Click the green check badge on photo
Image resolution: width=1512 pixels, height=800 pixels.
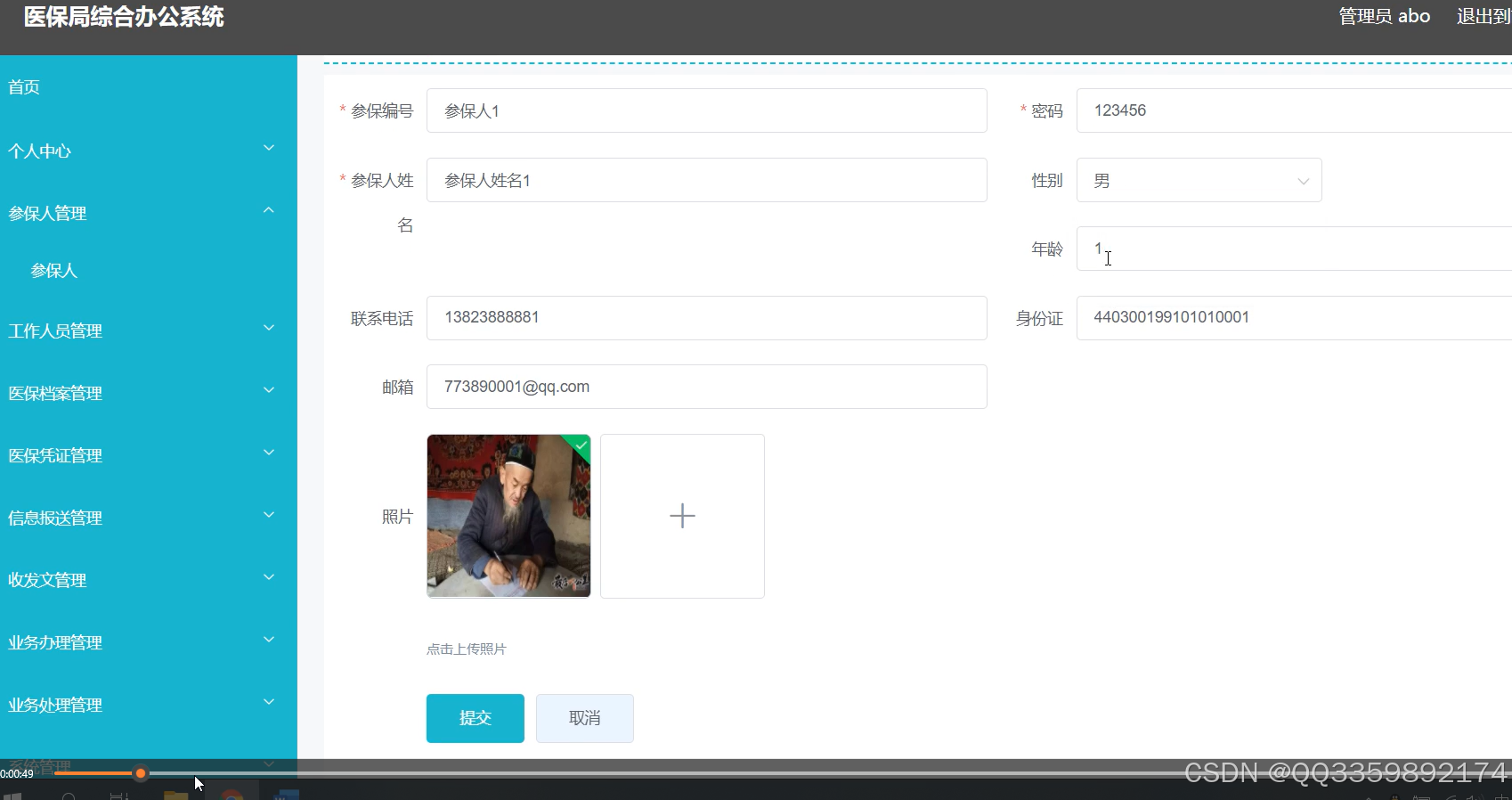pyautogui.click(x=581, y=445)
